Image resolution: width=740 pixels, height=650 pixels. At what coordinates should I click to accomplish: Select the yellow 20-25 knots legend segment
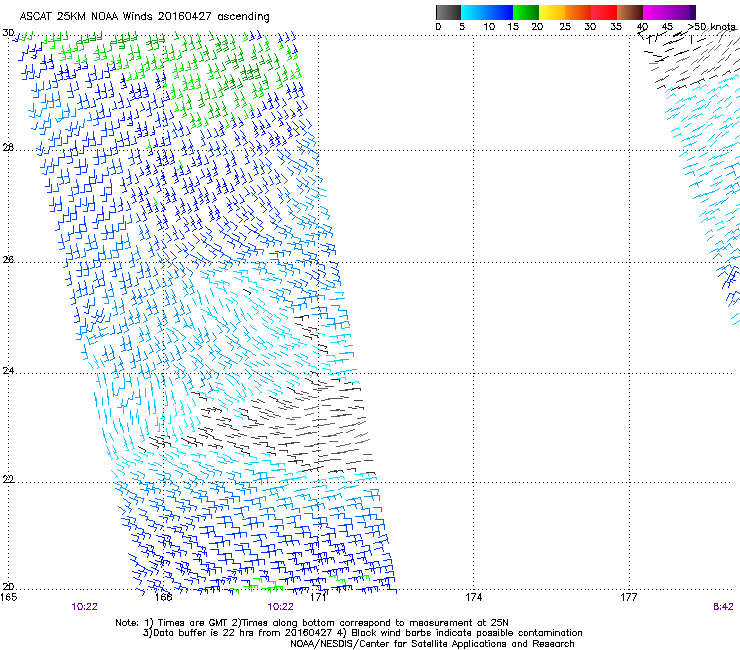(x=552, y=12)
